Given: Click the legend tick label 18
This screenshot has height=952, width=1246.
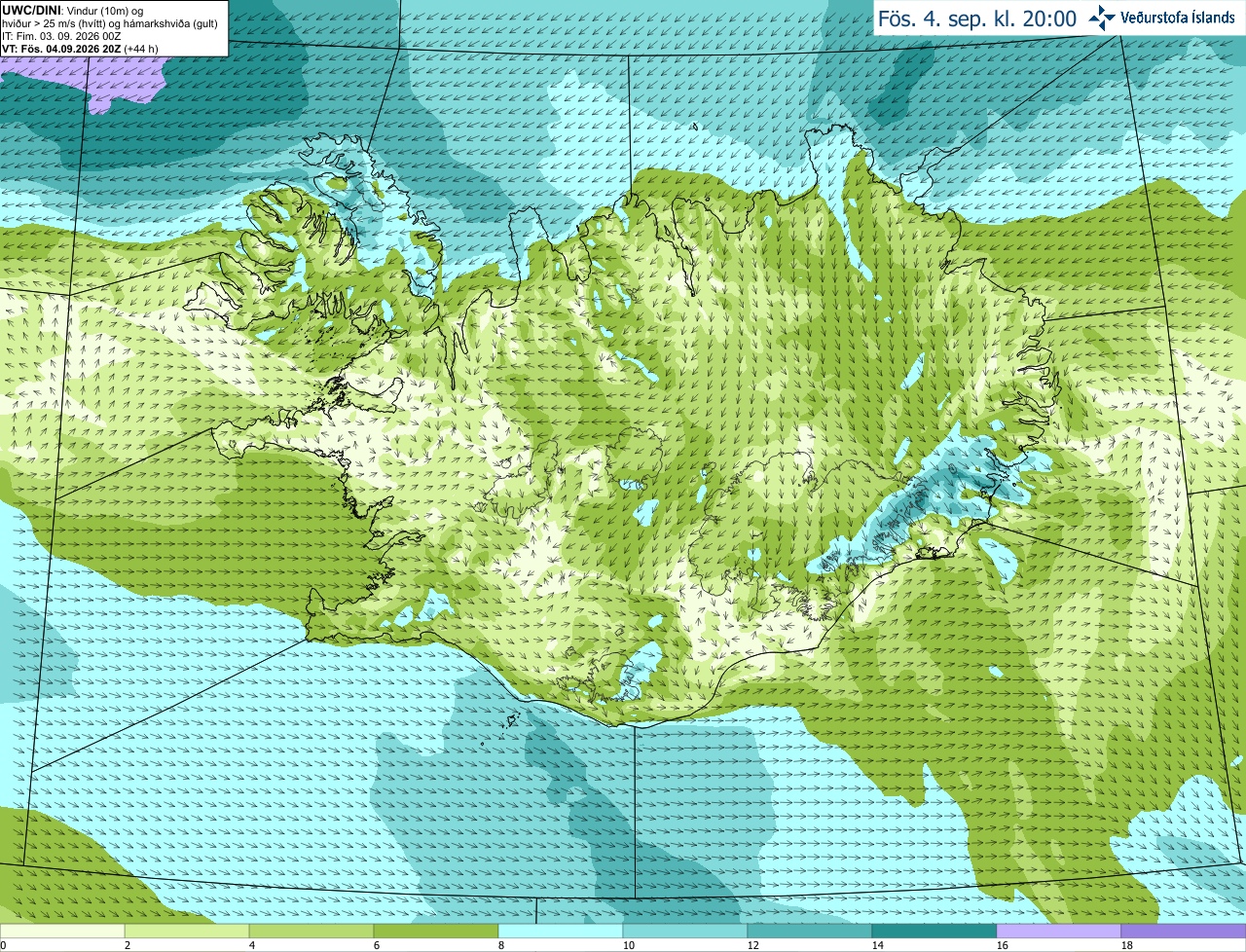Looking at the screenshot, I should coord(1127,945).
